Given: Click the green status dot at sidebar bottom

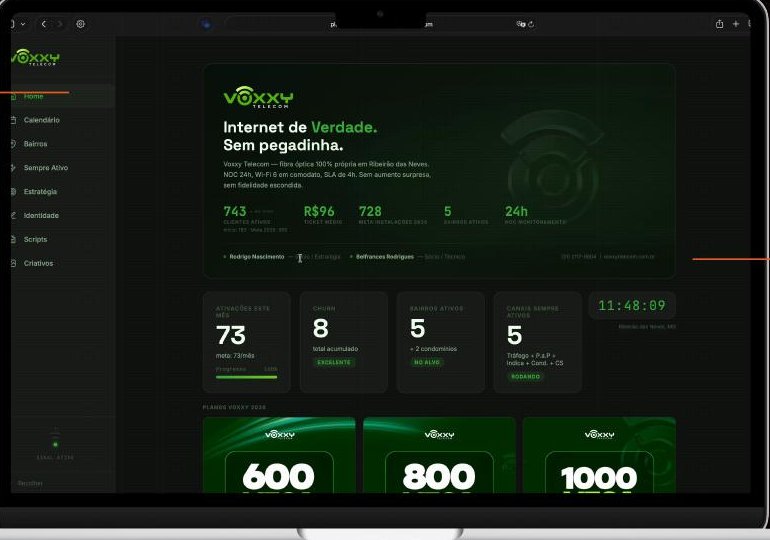Looking at the screenshot, I should 55,444.
